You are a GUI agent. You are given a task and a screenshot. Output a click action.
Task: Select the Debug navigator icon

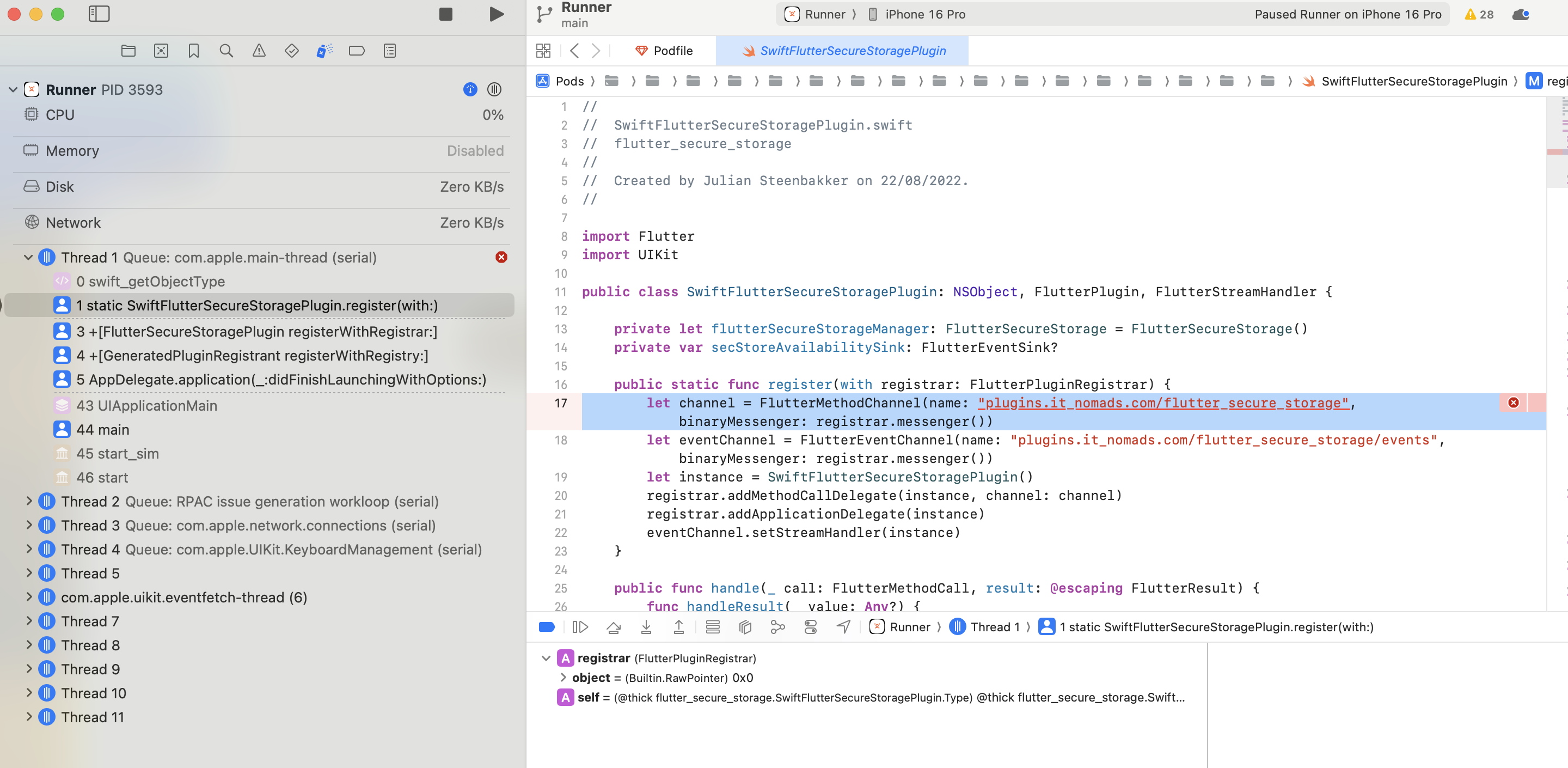click(324, 51)
